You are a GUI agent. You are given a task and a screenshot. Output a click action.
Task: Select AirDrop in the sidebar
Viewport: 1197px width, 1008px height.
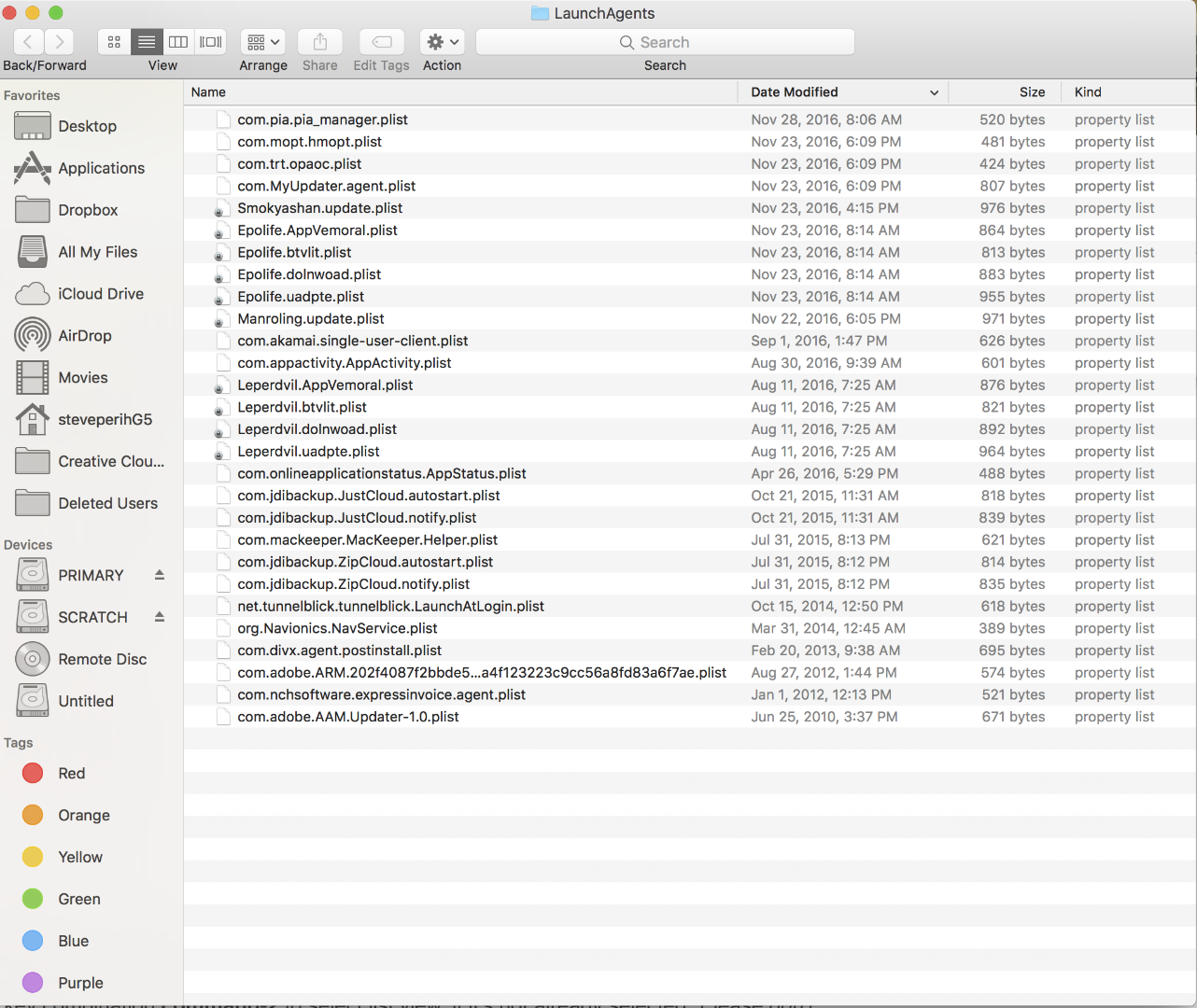[86, 335]
